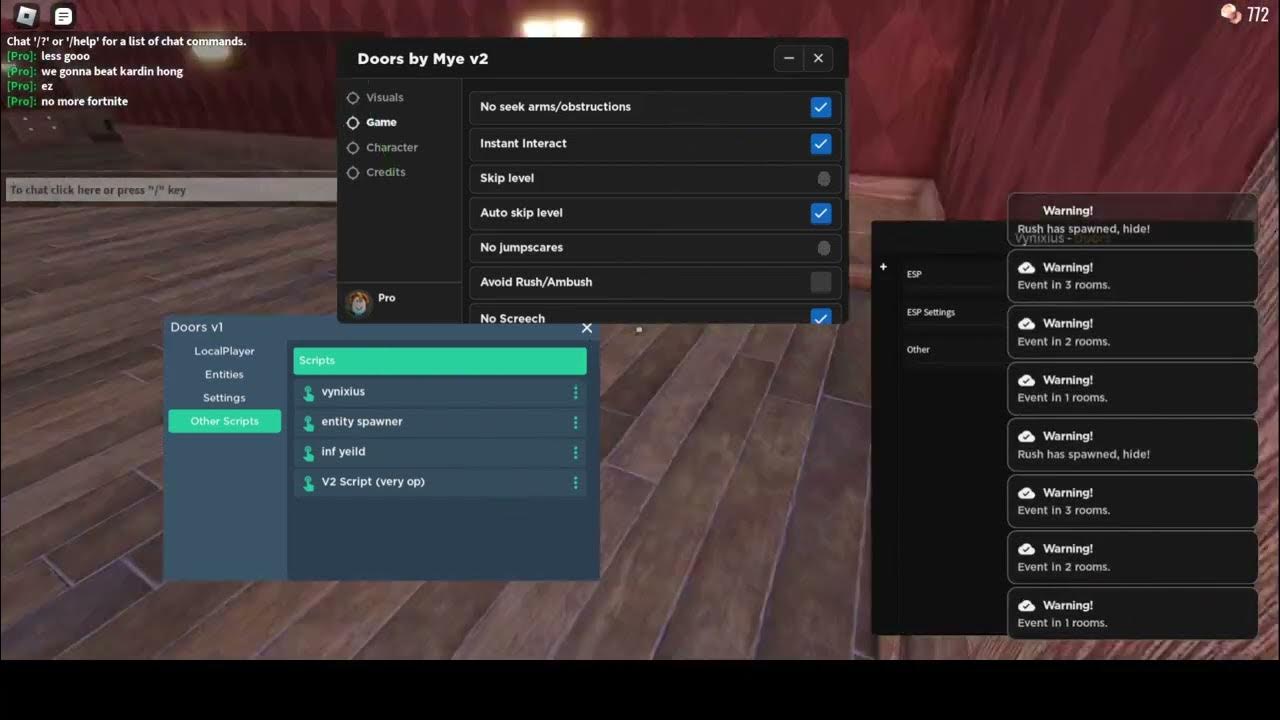Focus the chat input field
The image size is (1280, 720).
[171, 190]
